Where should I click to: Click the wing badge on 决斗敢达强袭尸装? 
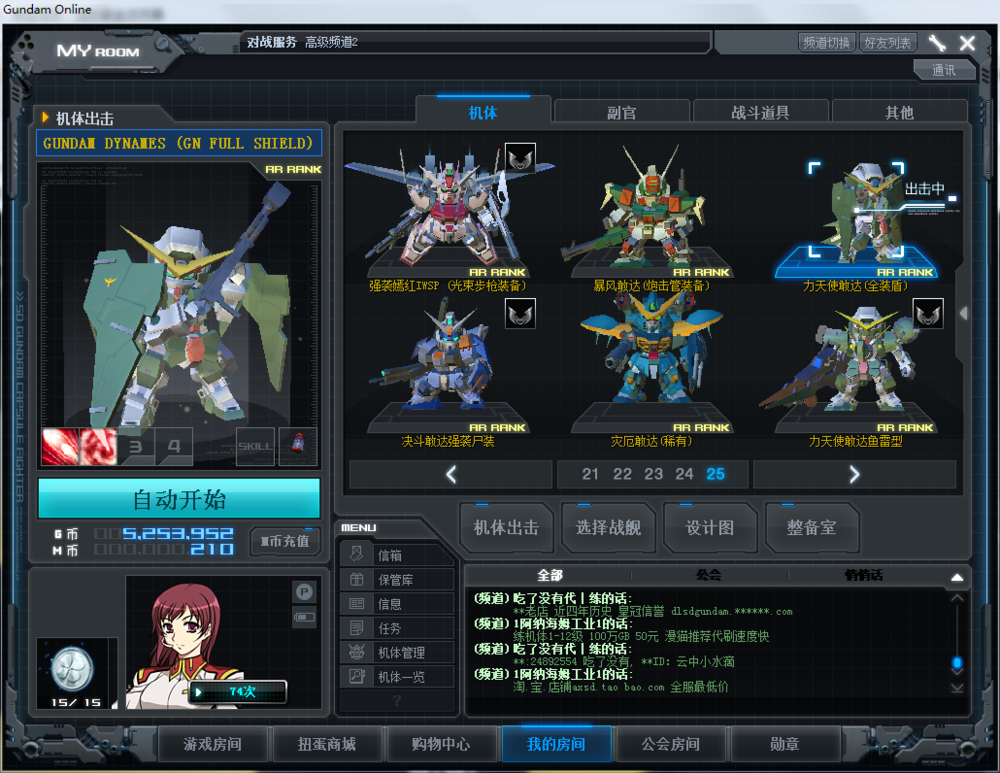[520, 313]
